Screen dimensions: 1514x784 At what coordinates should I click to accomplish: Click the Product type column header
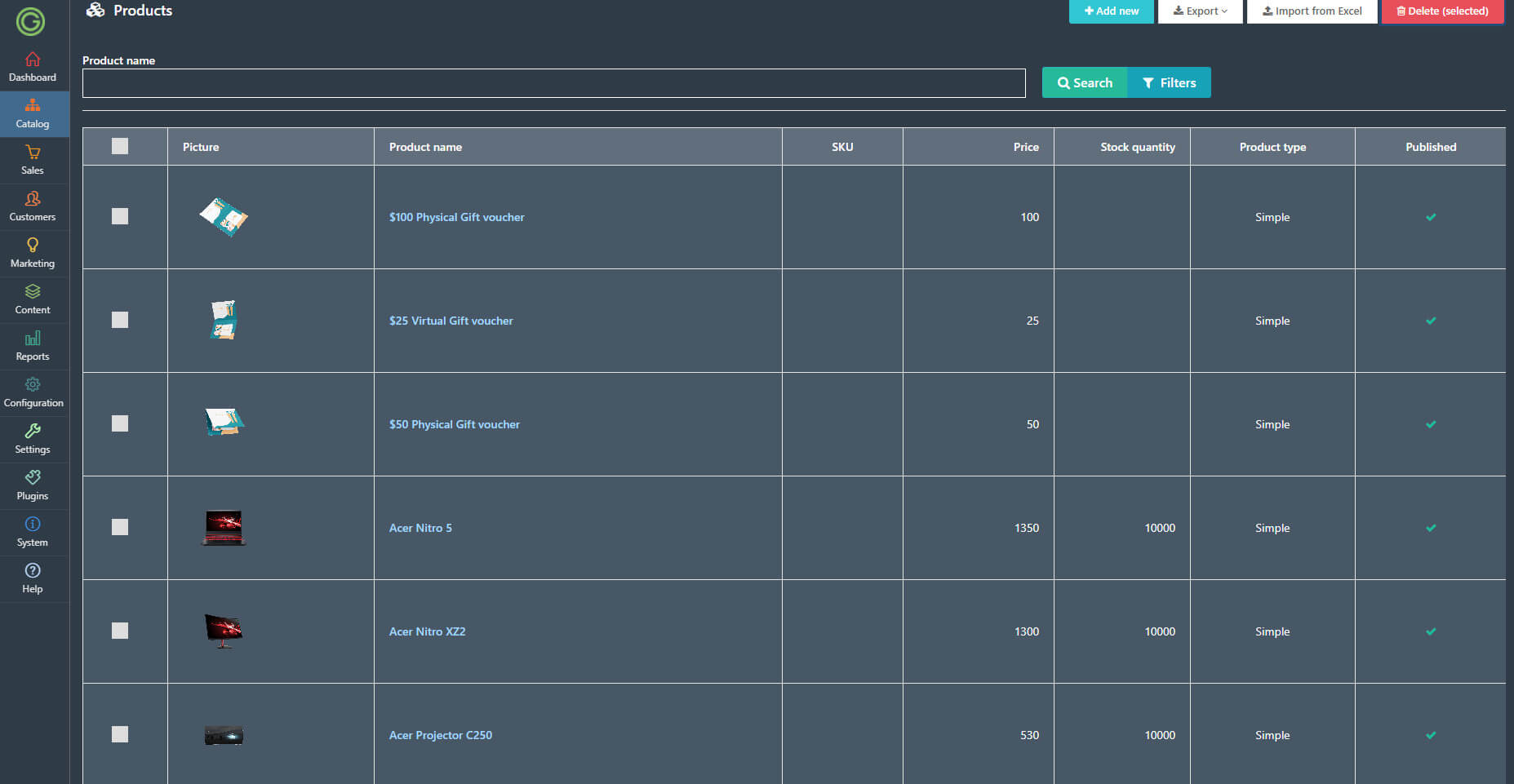click(1272, 147)
